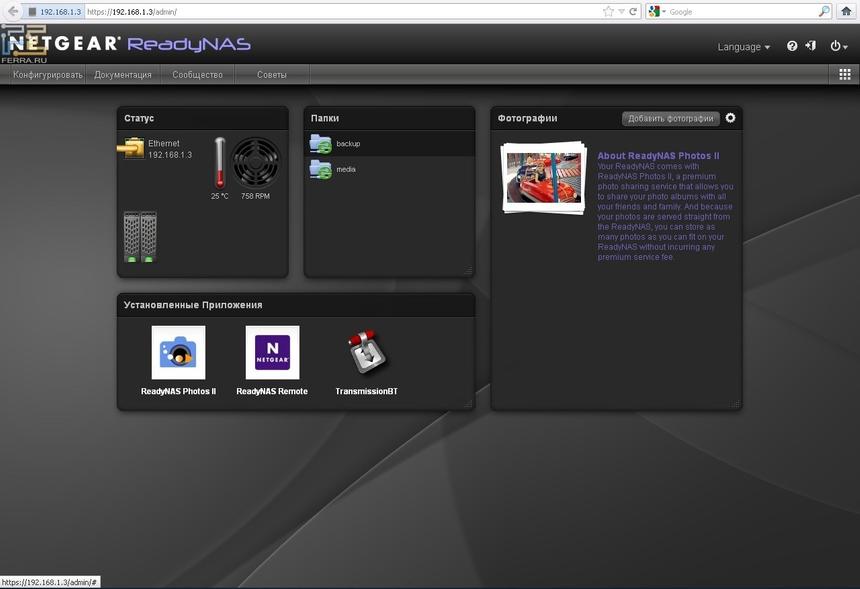Open the Конфигурировать menu
This screenshot has height=589, width=860.
coord(47,75)
